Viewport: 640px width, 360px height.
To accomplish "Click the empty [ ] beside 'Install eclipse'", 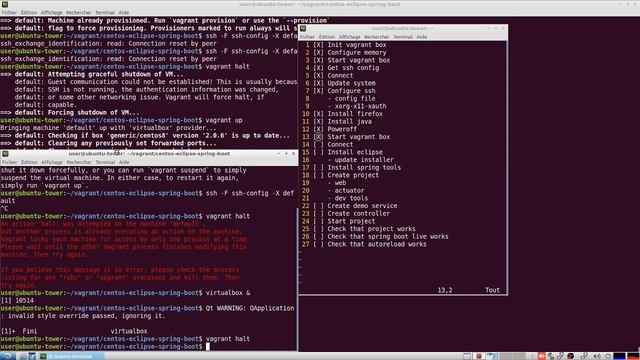I will click(x=318, y=152).
